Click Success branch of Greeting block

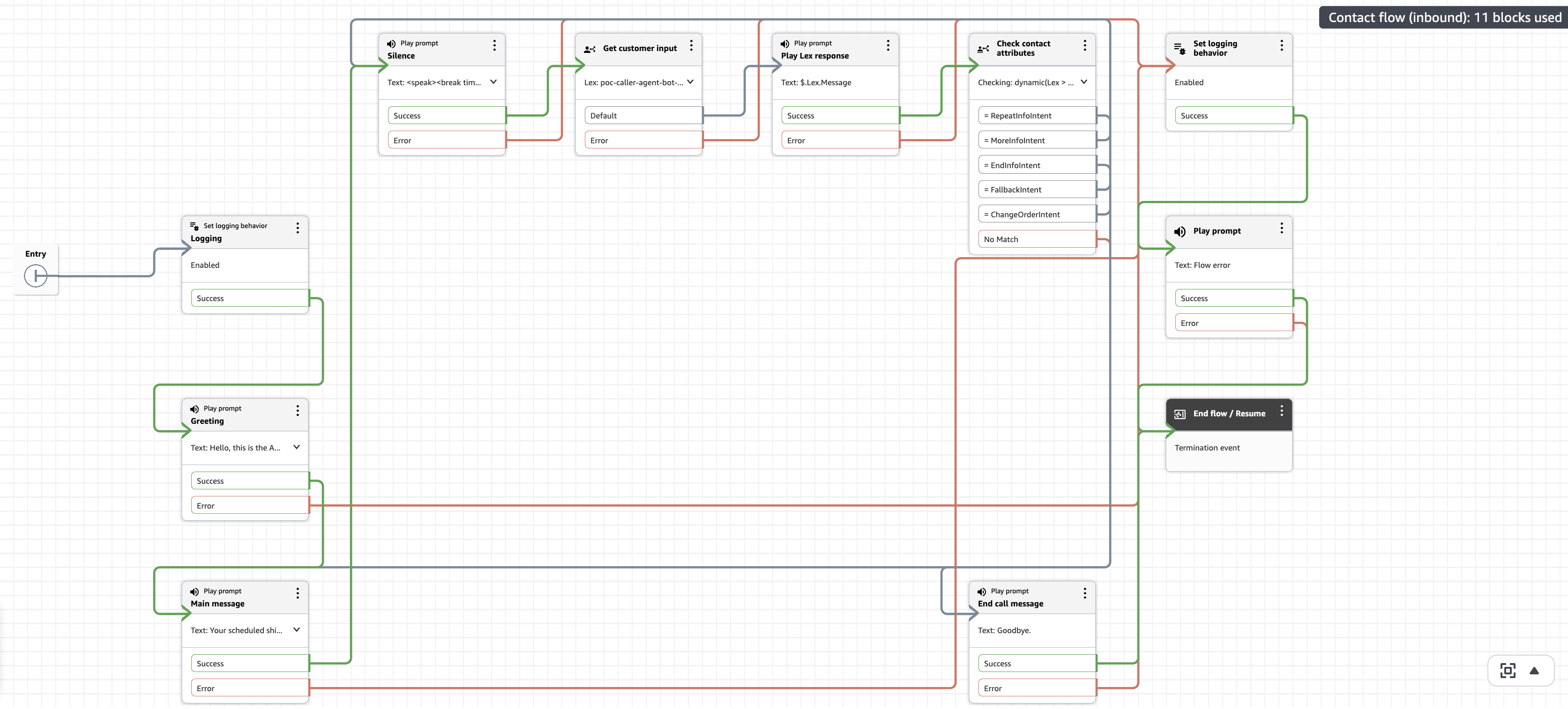coord(250,481)
